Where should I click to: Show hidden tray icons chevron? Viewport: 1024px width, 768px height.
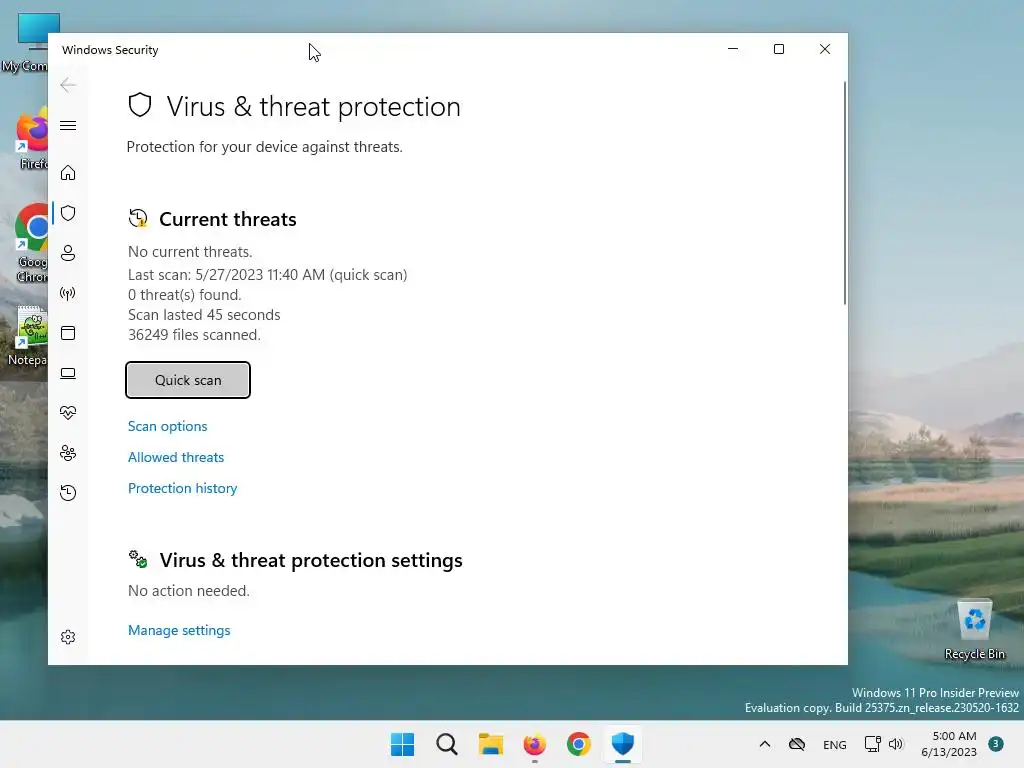click(x=765, y=744)
